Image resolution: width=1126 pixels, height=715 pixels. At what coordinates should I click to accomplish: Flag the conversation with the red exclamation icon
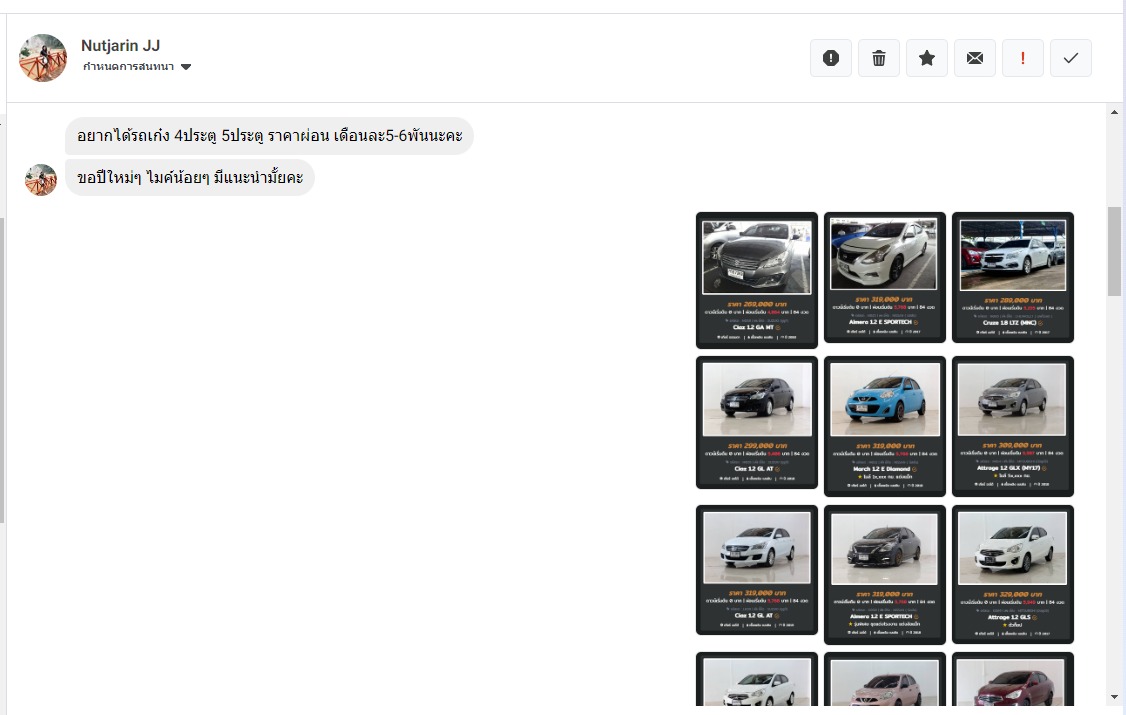pos(1023,58)
